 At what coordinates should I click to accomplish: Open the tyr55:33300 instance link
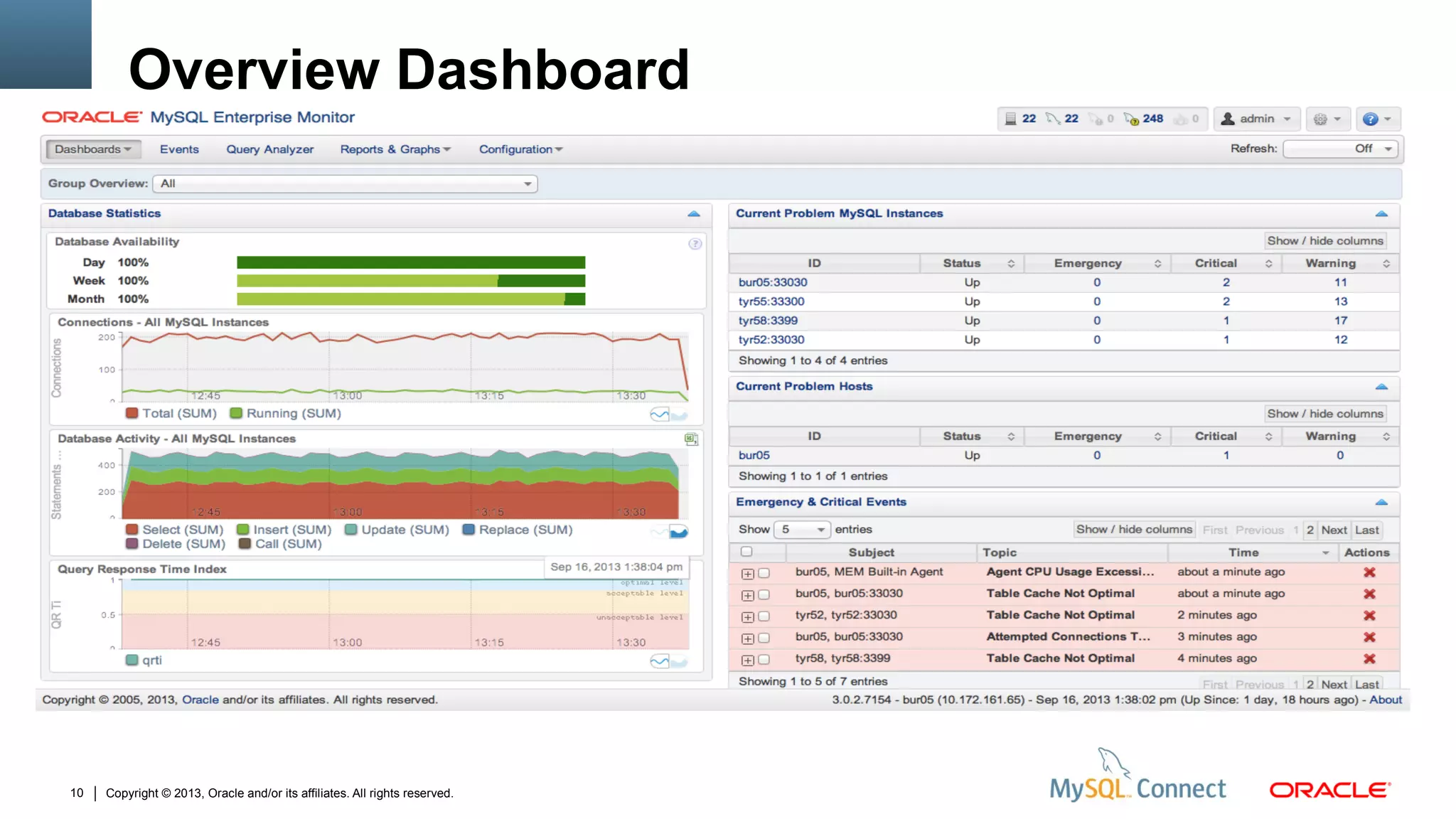click(771, 301)
